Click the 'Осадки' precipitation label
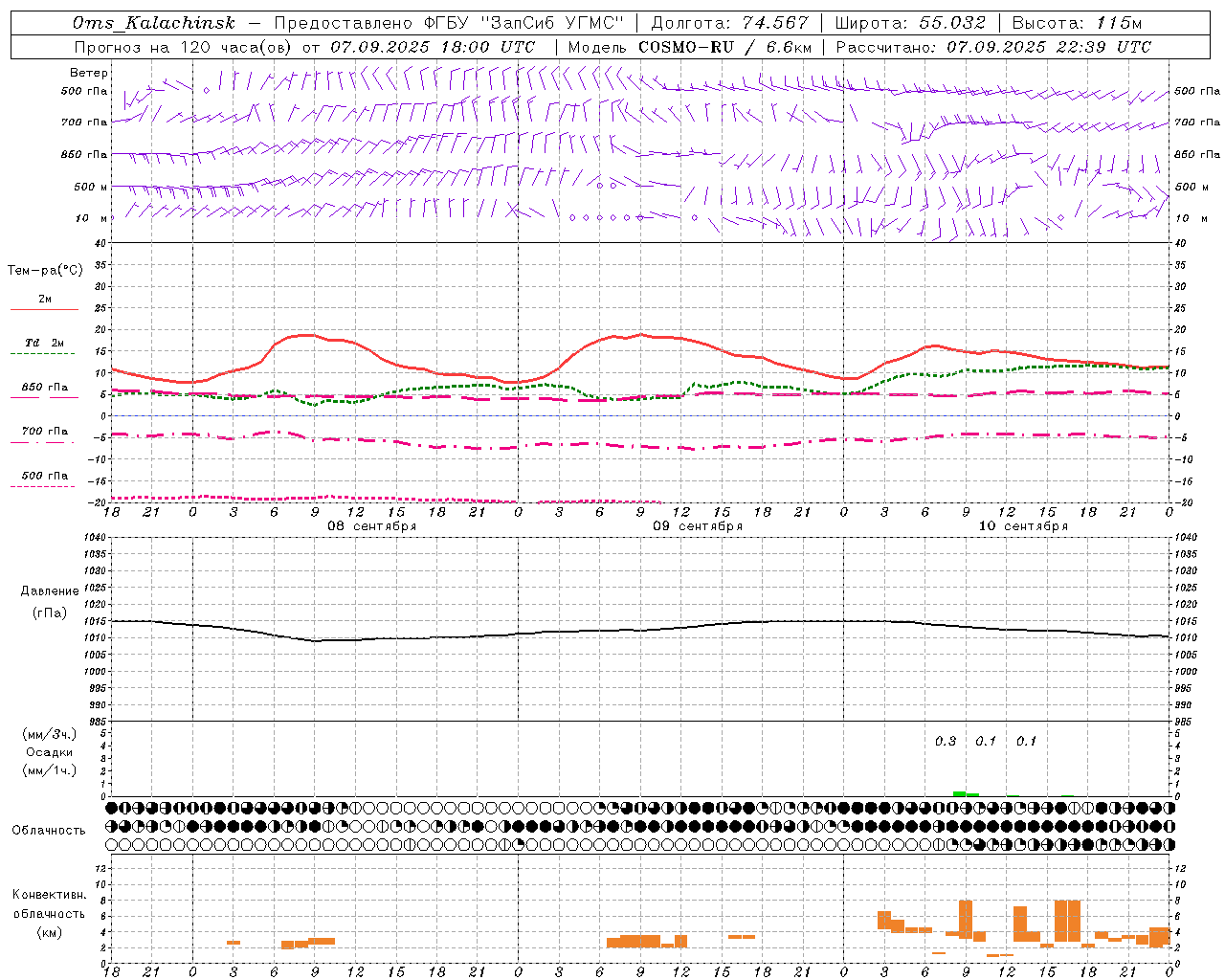This screenshot has width=1225, height=980. tap(49, 752)
